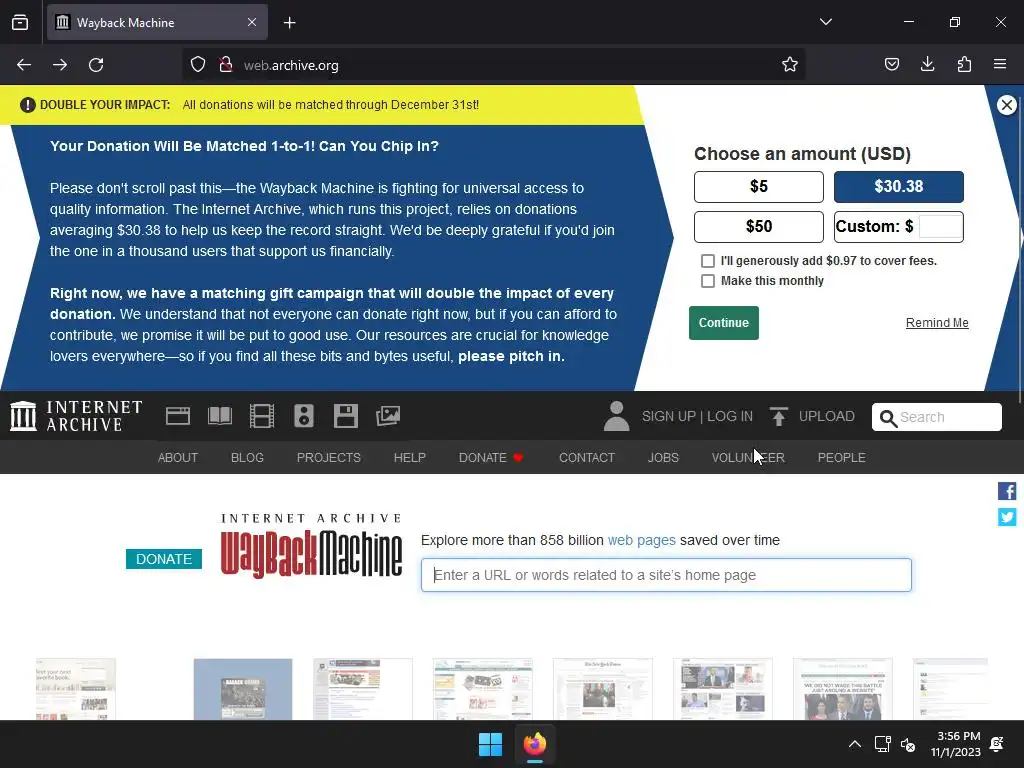Open the Audio speaker icon
Screen dimensions: 1024x768
click(x=304, y=416)
